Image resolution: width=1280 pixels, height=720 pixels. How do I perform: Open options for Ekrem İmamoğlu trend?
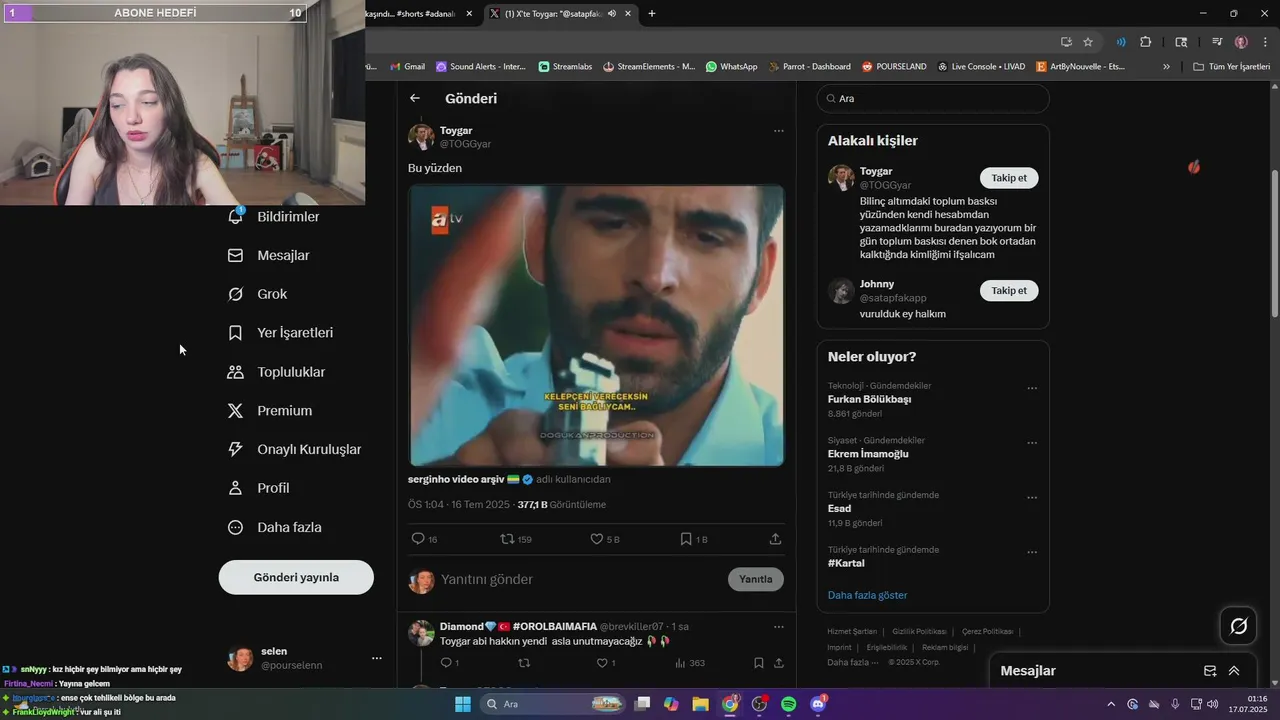[x=1032, y=443]
